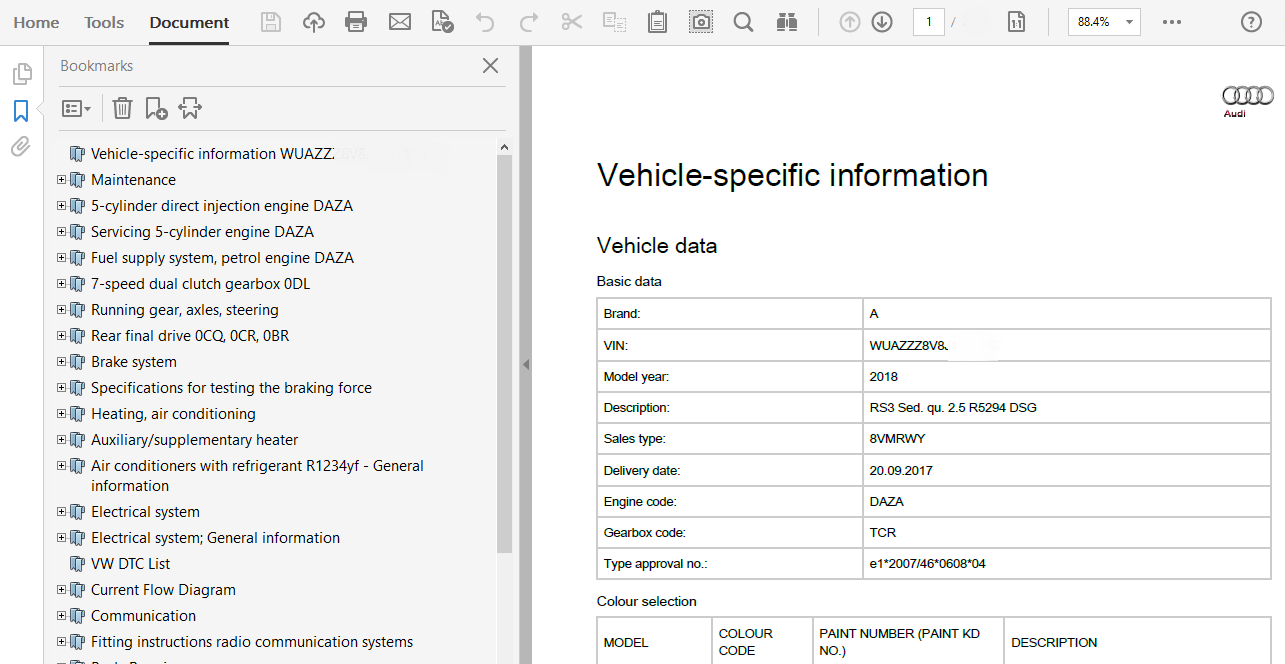Upload file to cloud icon
Viewport: 1285px width, 664px height.
tap(314, 22)
